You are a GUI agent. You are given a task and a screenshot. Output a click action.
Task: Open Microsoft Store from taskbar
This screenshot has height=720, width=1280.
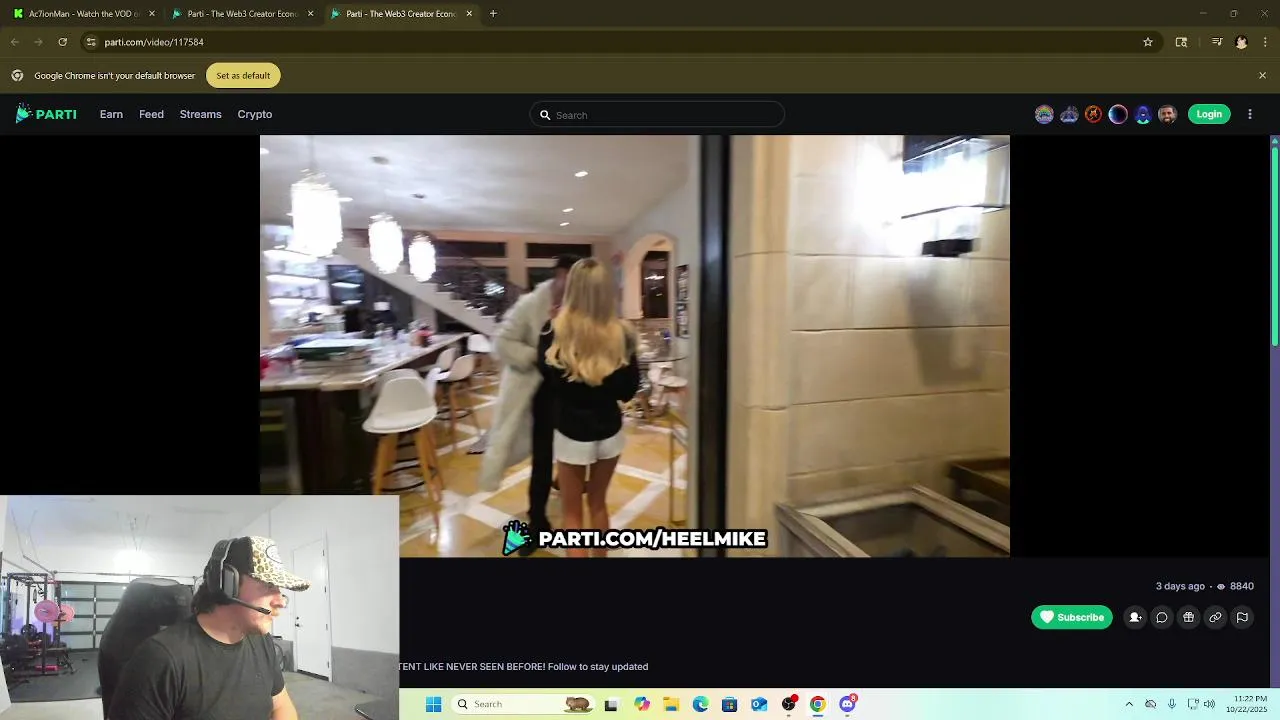point(729,704)
